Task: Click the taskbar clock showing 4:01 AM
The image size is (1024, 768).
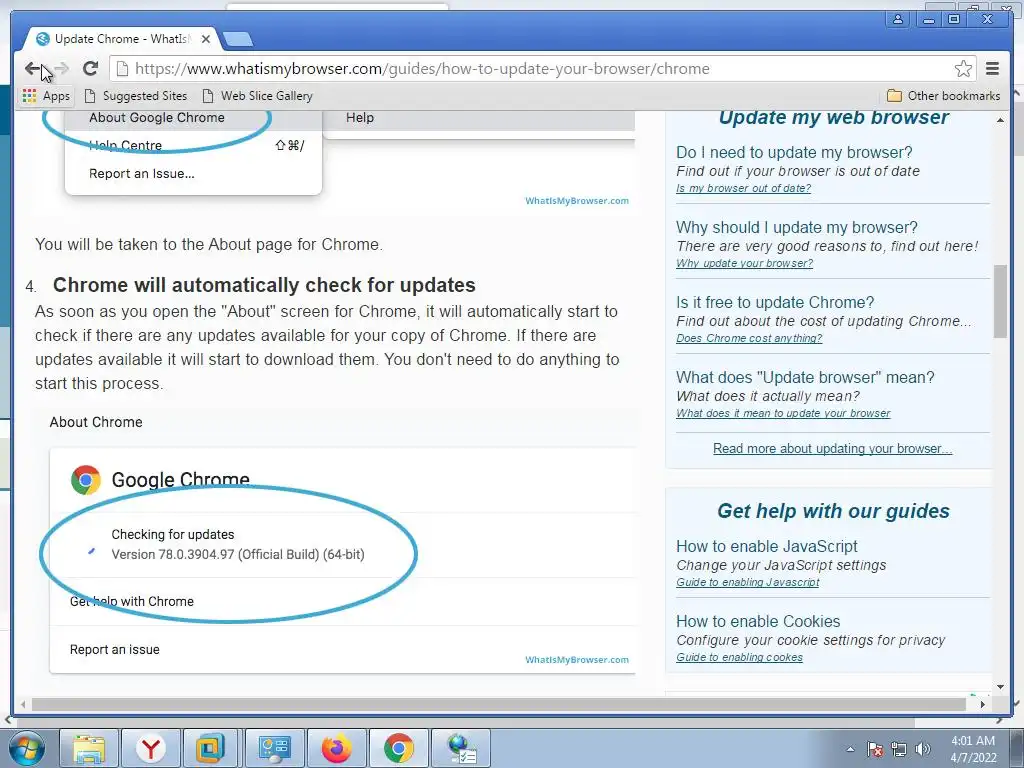Action: [x=973, y=749]
